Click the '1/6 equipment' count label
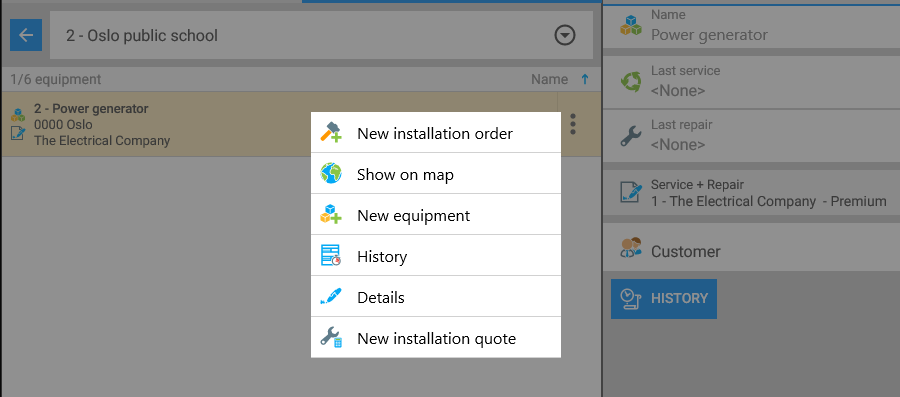The height and width of the screenshot is (397, 900). click(56, 80)
